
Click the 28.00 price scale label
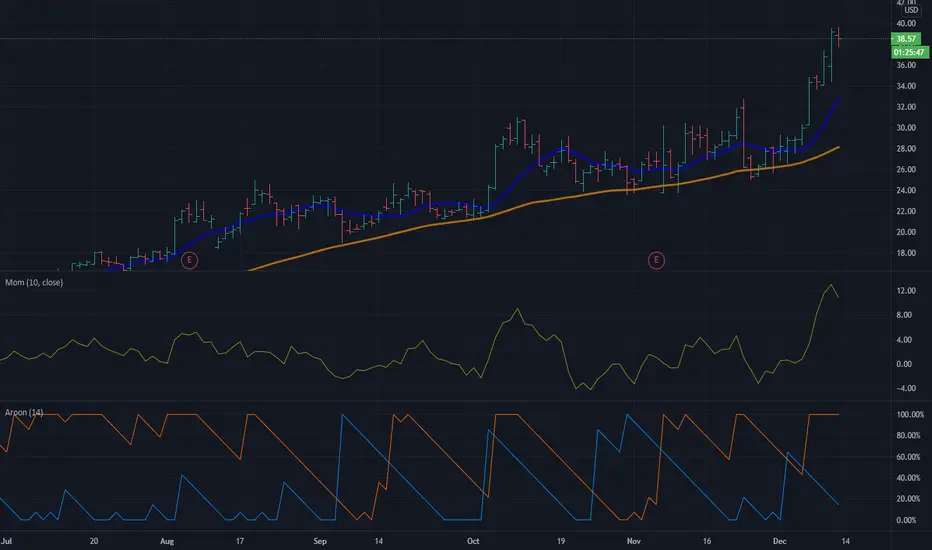point(906,149)
